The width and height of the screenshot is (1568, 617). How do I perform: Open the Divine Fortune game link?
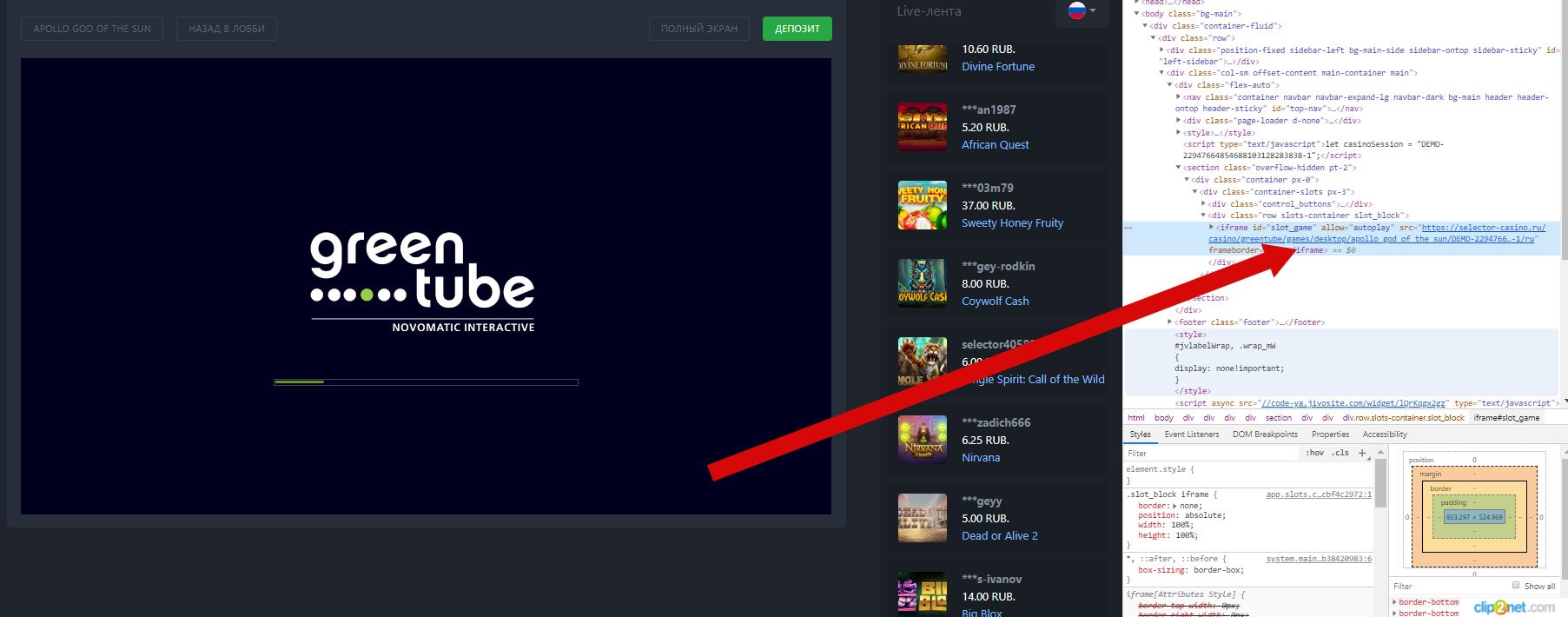(x=997, y=67)
